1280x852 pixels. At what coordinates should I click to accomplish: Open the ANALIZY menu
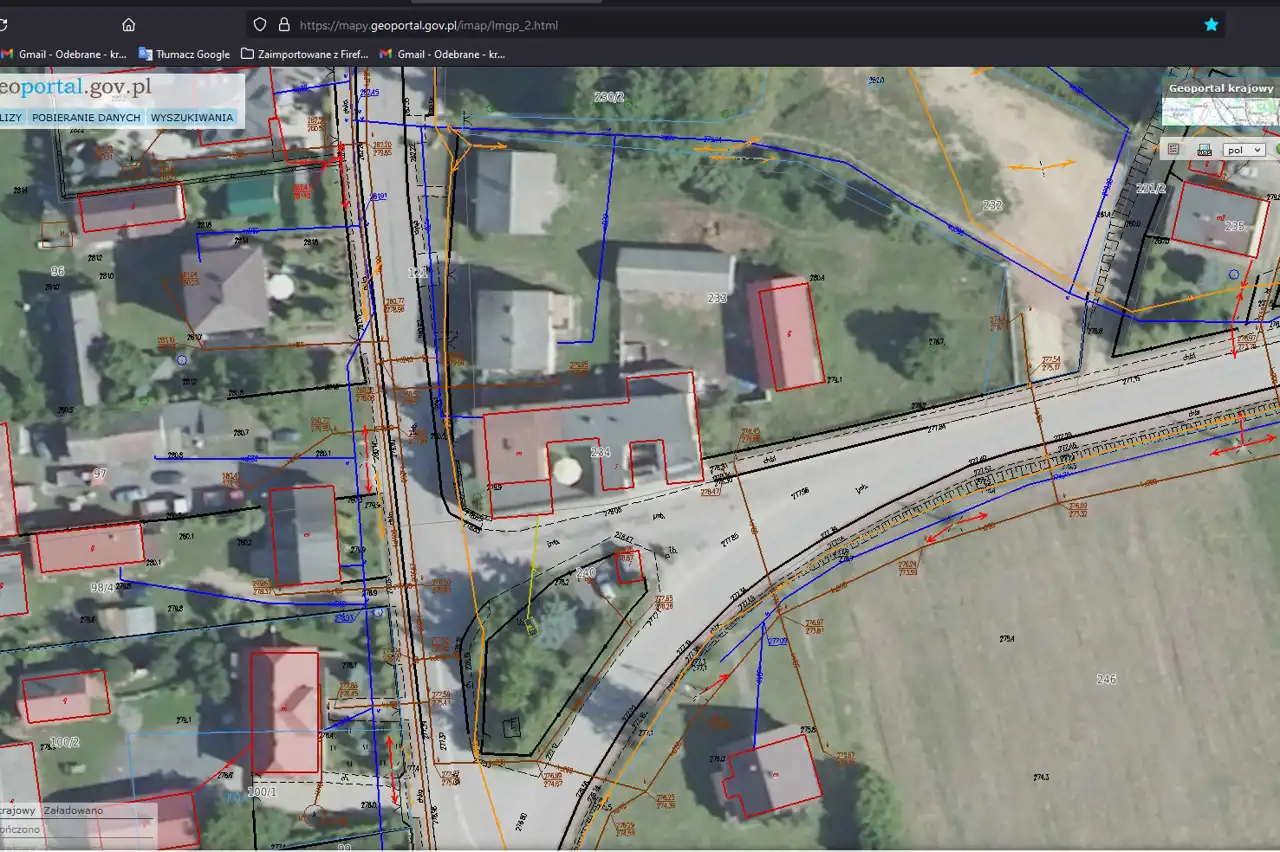coord(10,117)
